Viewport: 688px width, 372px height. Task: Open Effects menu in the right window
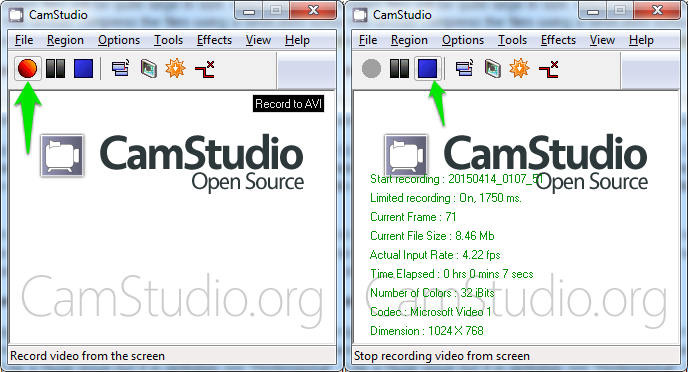(558, 40)
